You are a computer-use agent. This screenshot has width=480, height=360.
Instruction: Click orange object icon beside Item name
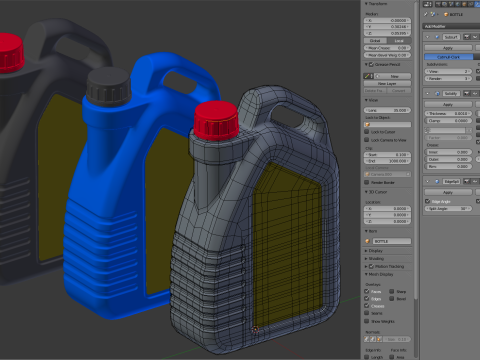point(368,241)
